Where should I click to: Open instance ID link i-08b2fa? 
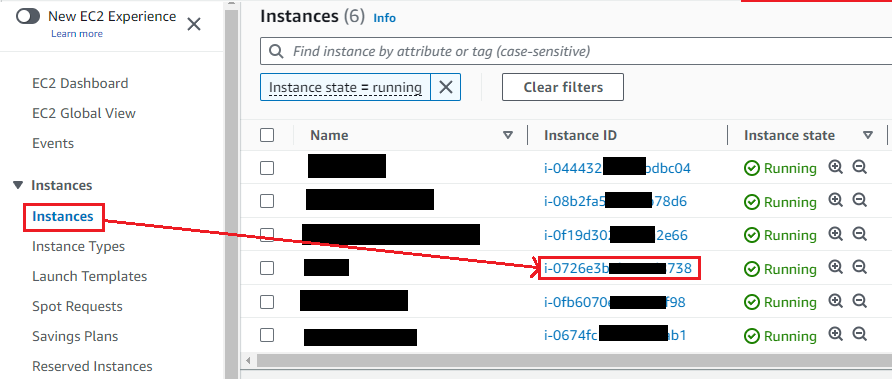(616, 201)
